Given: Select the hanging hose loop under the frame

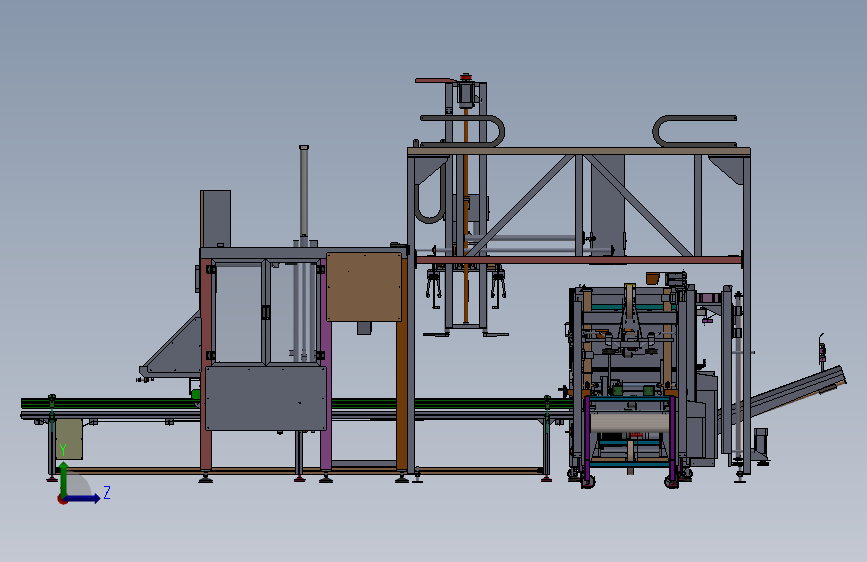Looking at the screenshot, I should 431,194.
